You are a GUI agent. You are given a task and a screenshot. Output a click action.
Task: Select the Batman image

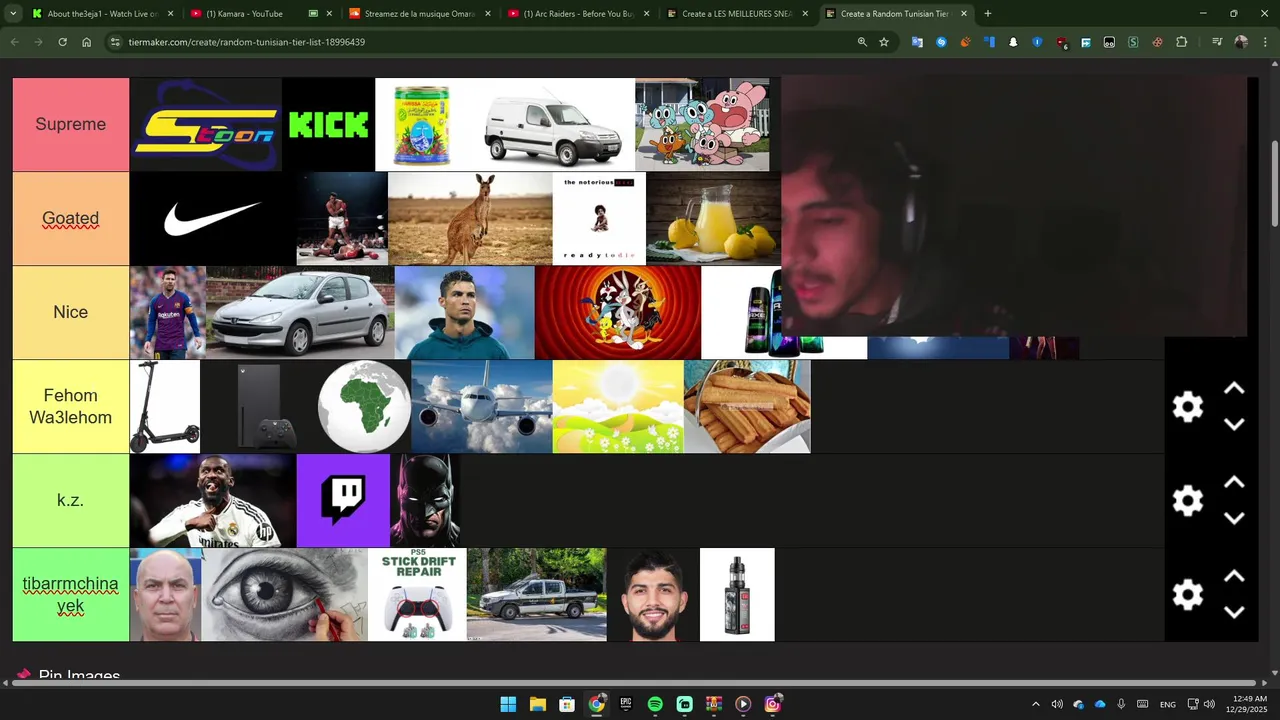[x=425, y=500]
